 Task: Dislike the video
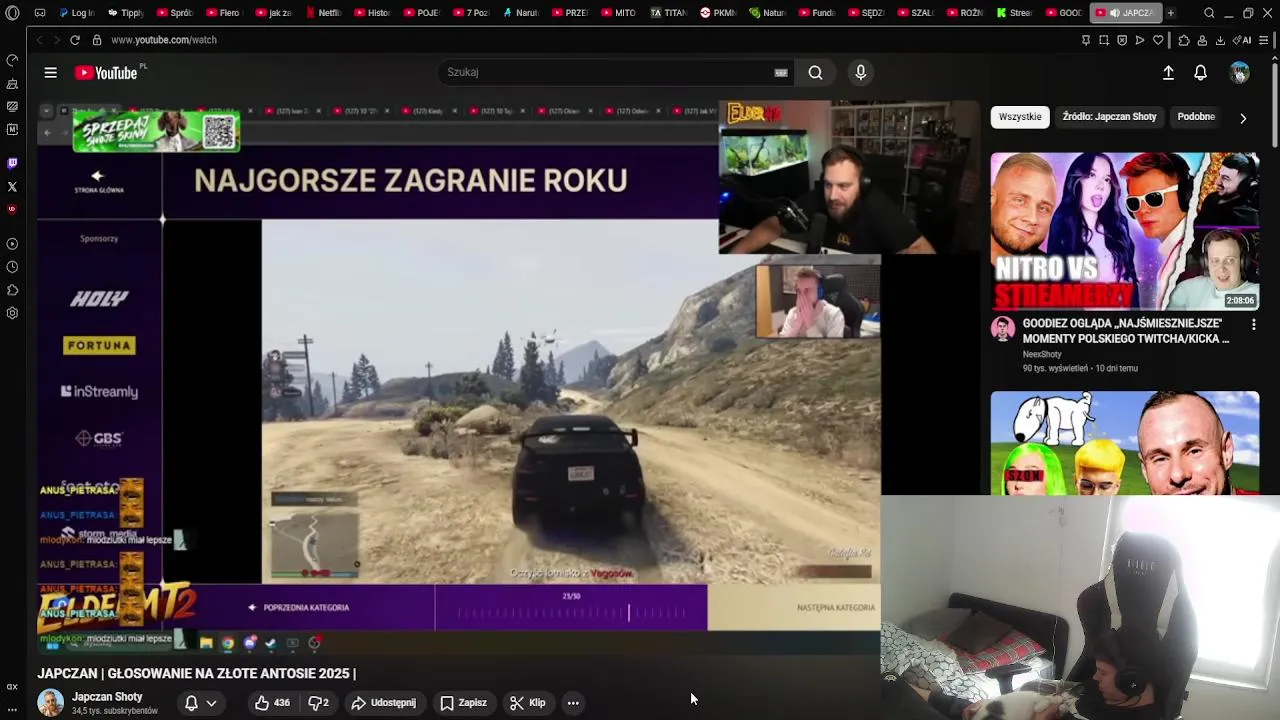(318, 703)
